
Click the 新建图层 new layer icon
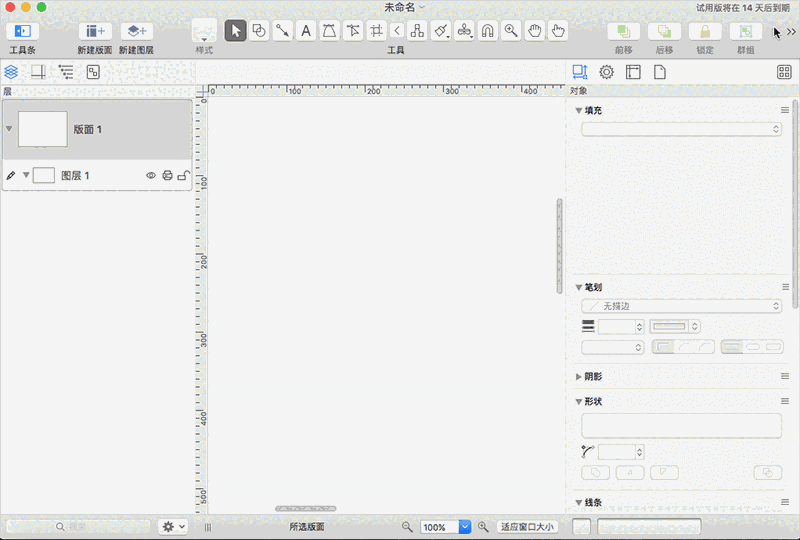coord(136,31)
